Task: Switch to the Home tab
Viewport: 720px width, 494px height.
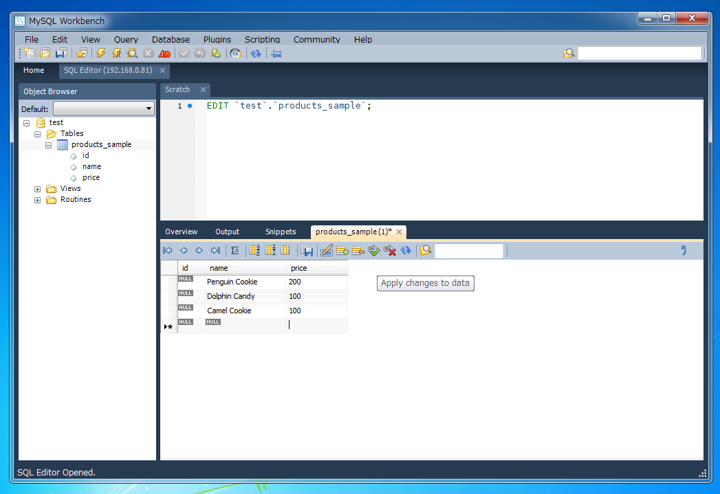Action: click(34, 70)
